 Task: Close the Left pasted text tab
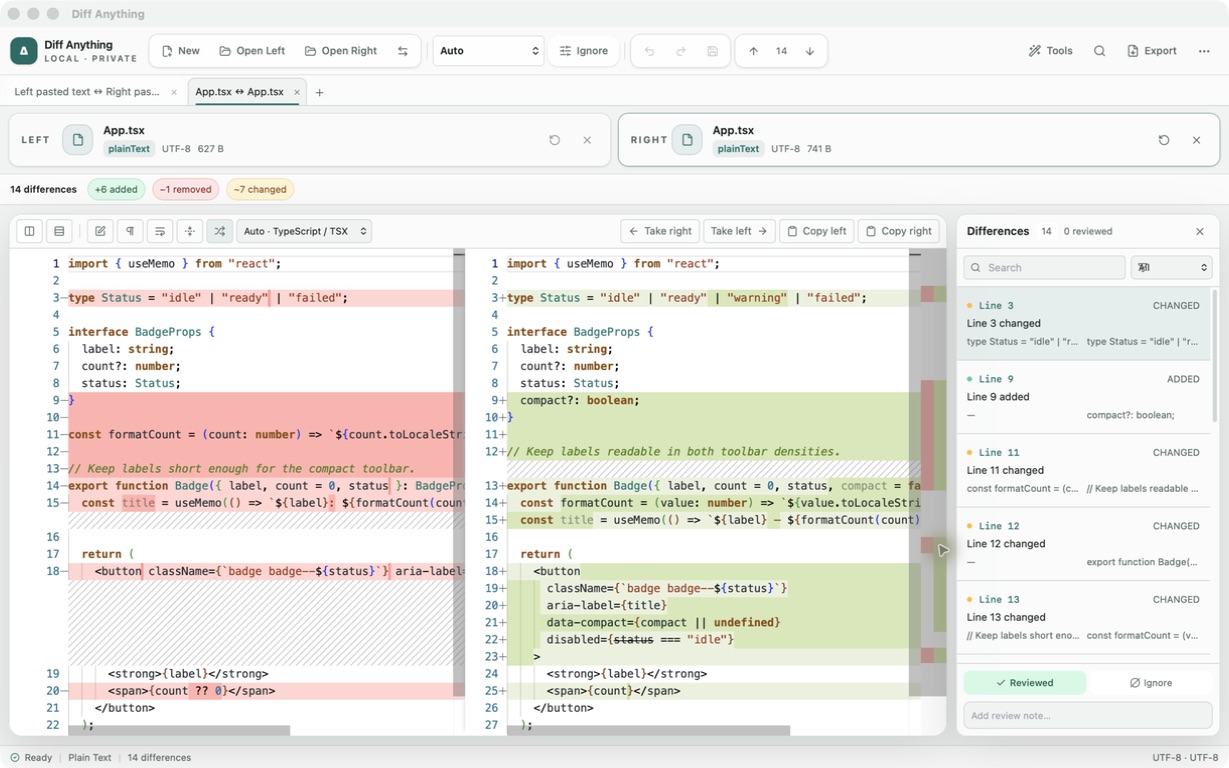click(x=174, y=92)
